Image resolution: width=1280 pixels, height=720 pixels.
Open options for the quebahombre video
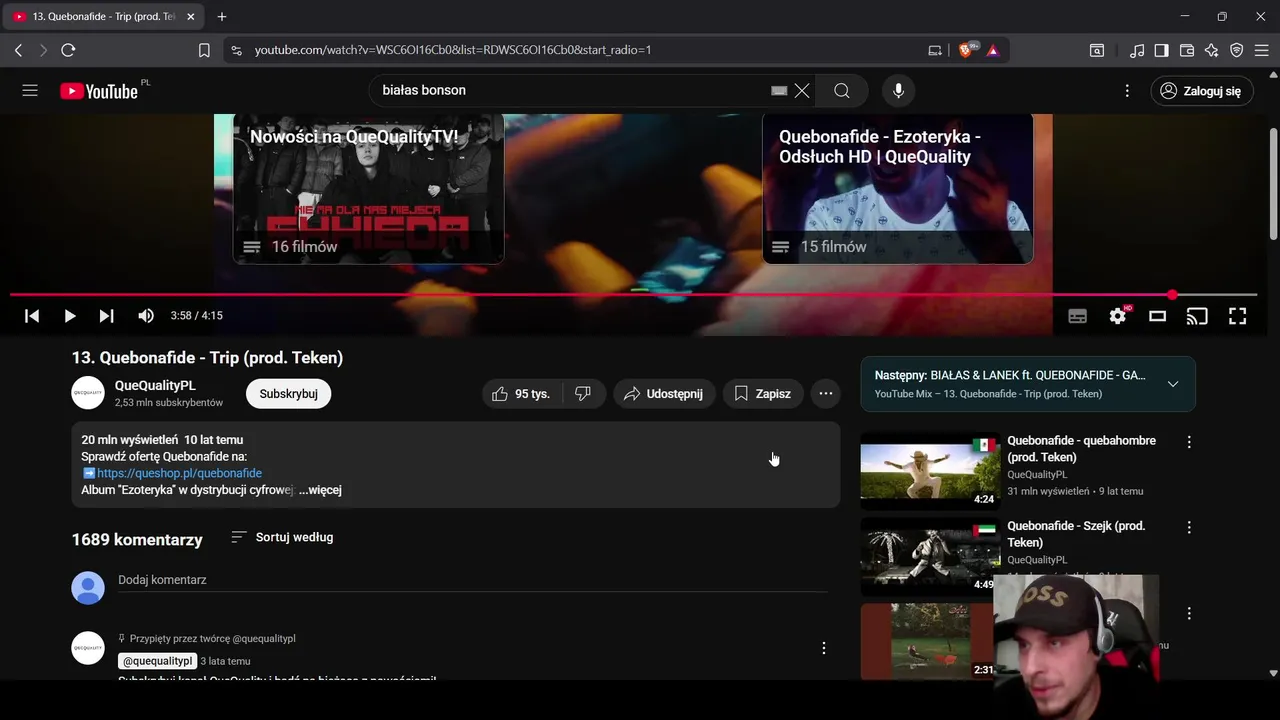click(x=1189, y=442)
